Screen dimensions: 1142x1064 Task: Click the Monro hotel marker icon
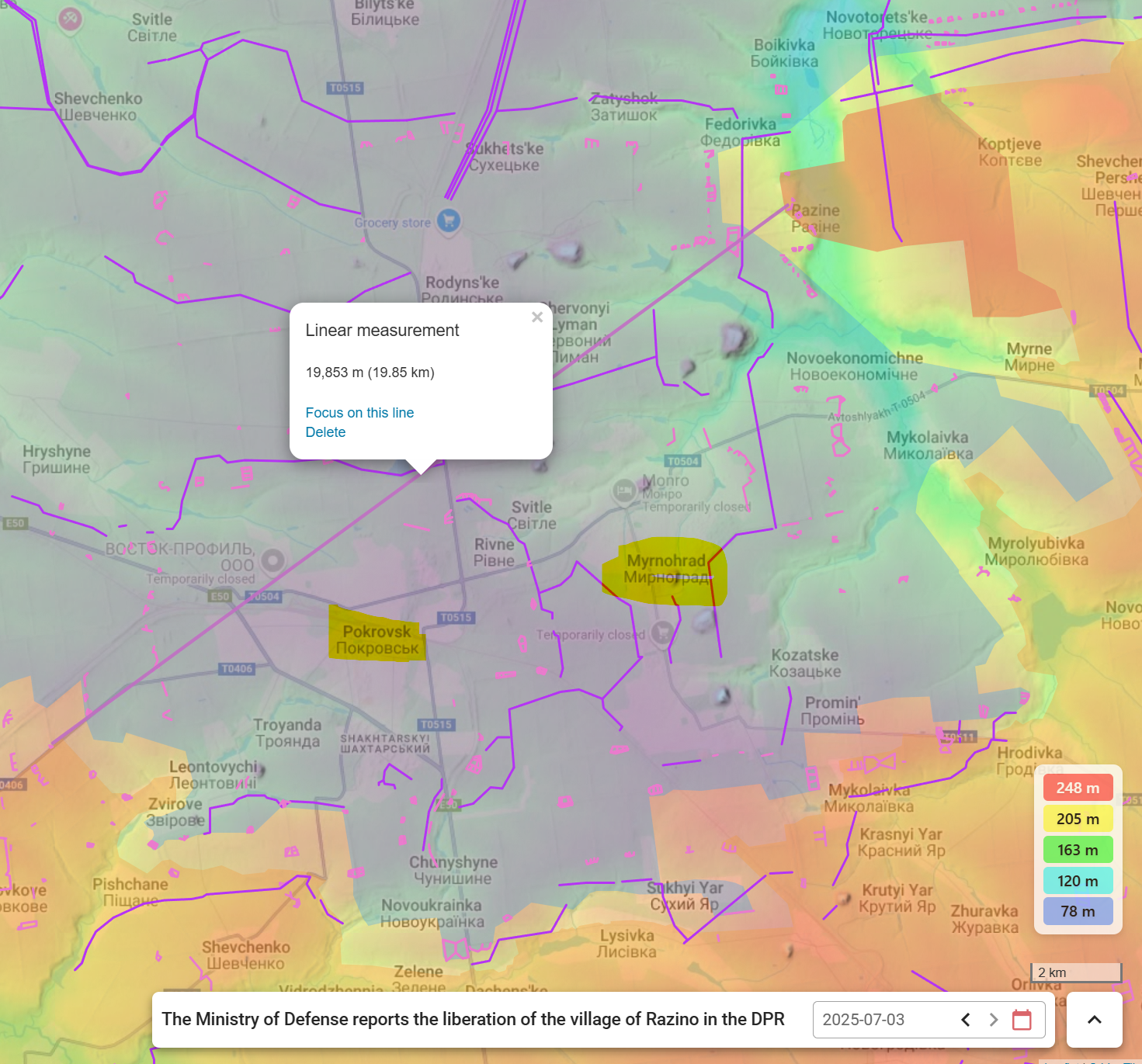624,491
